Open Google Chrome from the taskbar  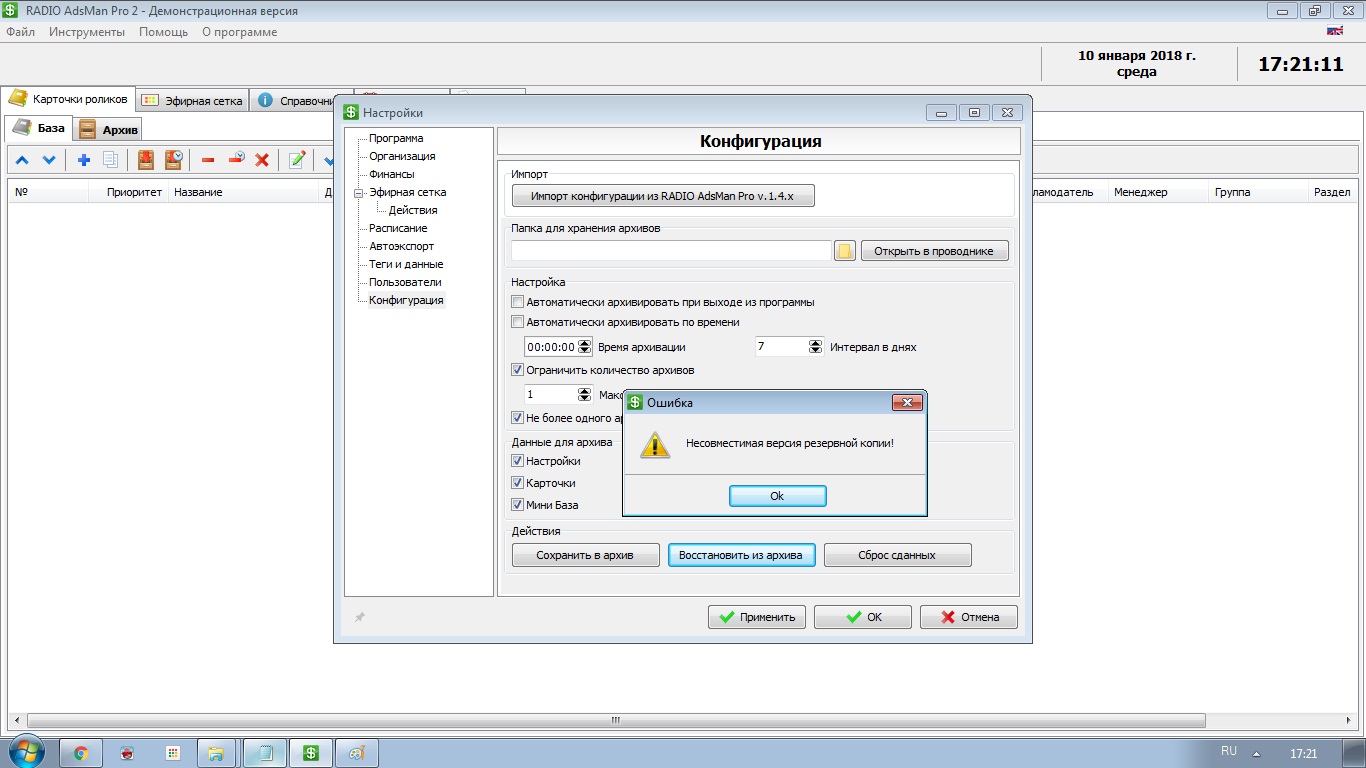pos(81,753)
